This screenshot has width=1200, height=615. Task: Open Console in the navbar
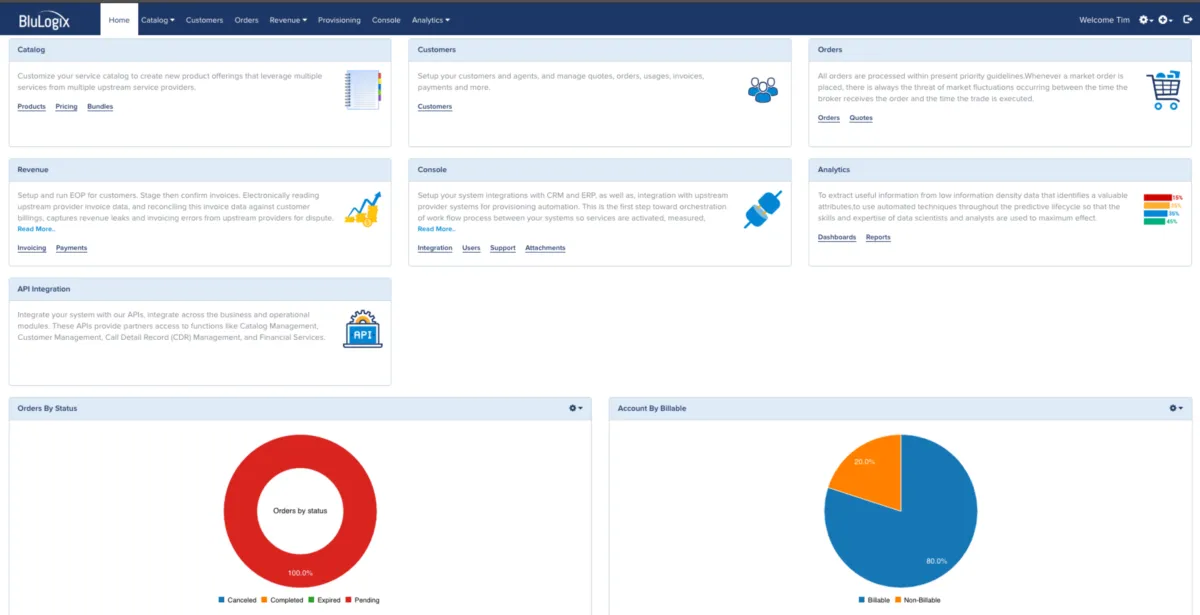386,20
